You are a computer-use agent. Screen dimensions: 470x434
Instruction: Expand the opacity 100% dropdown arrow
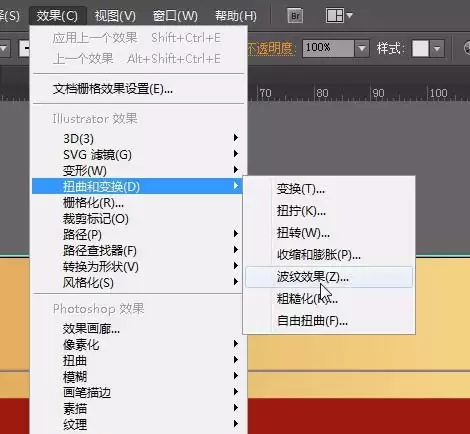pyautogui.click(x=362, y=49)
